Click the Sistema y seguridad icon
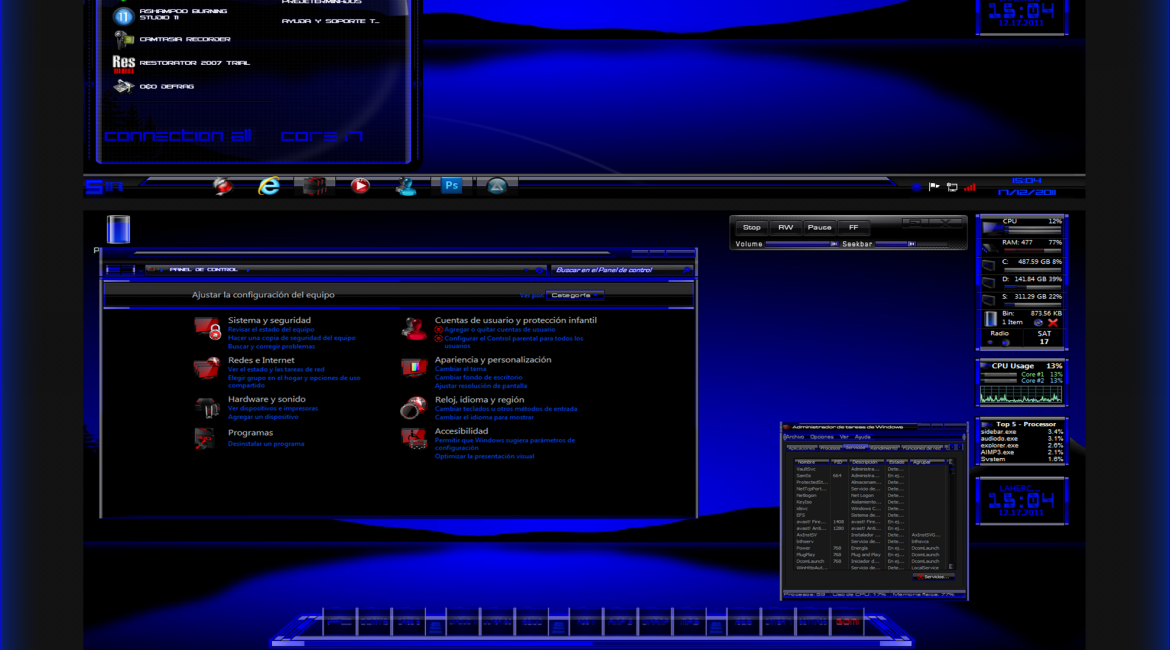 click(x=207, y=328)
